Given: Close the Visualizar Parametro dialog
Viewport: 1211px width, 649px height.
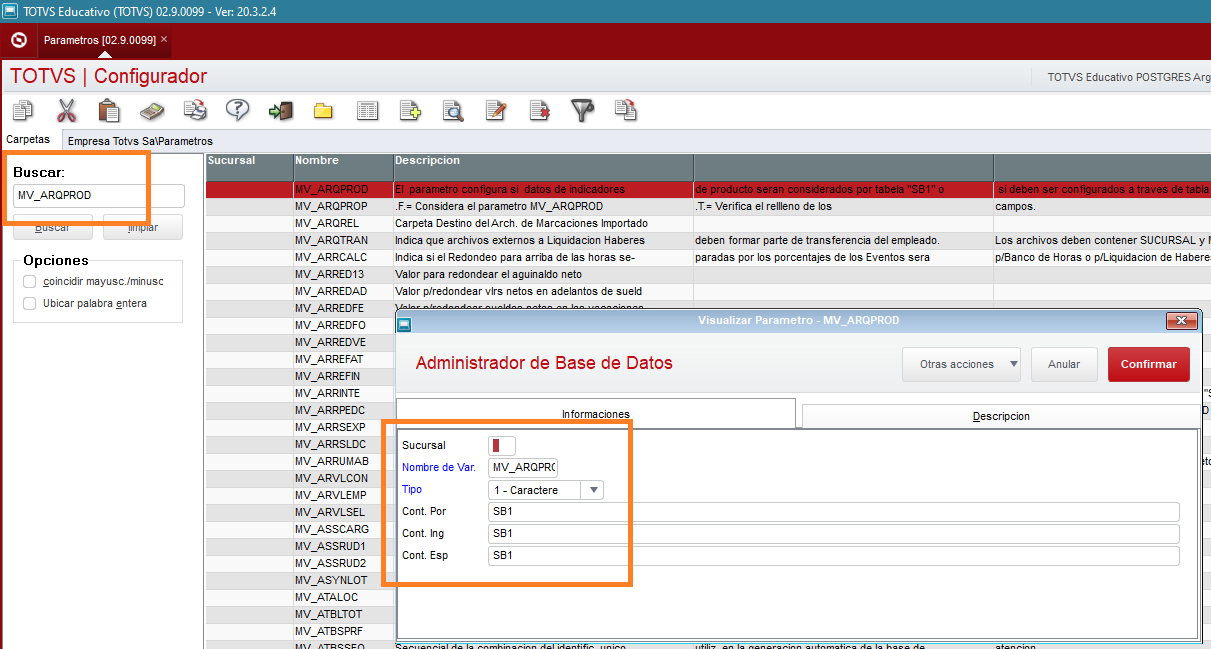Looking at the screenshot, I should (1183, 320).
